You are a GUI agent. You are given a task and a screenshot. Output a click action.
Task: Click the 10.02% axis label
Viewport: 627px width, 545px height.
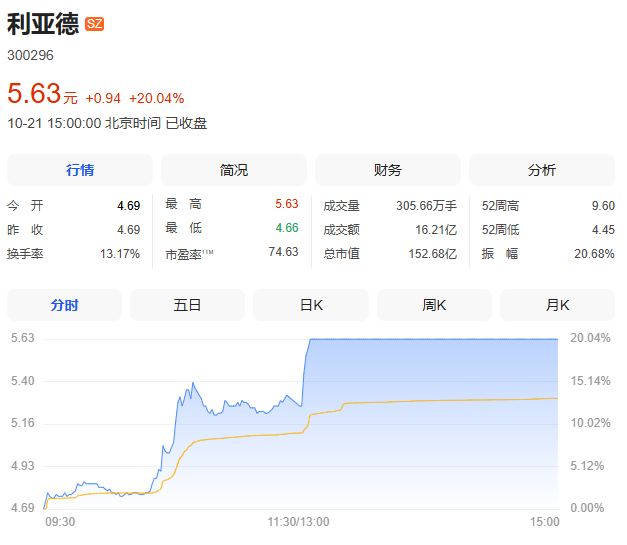point(590,423)
